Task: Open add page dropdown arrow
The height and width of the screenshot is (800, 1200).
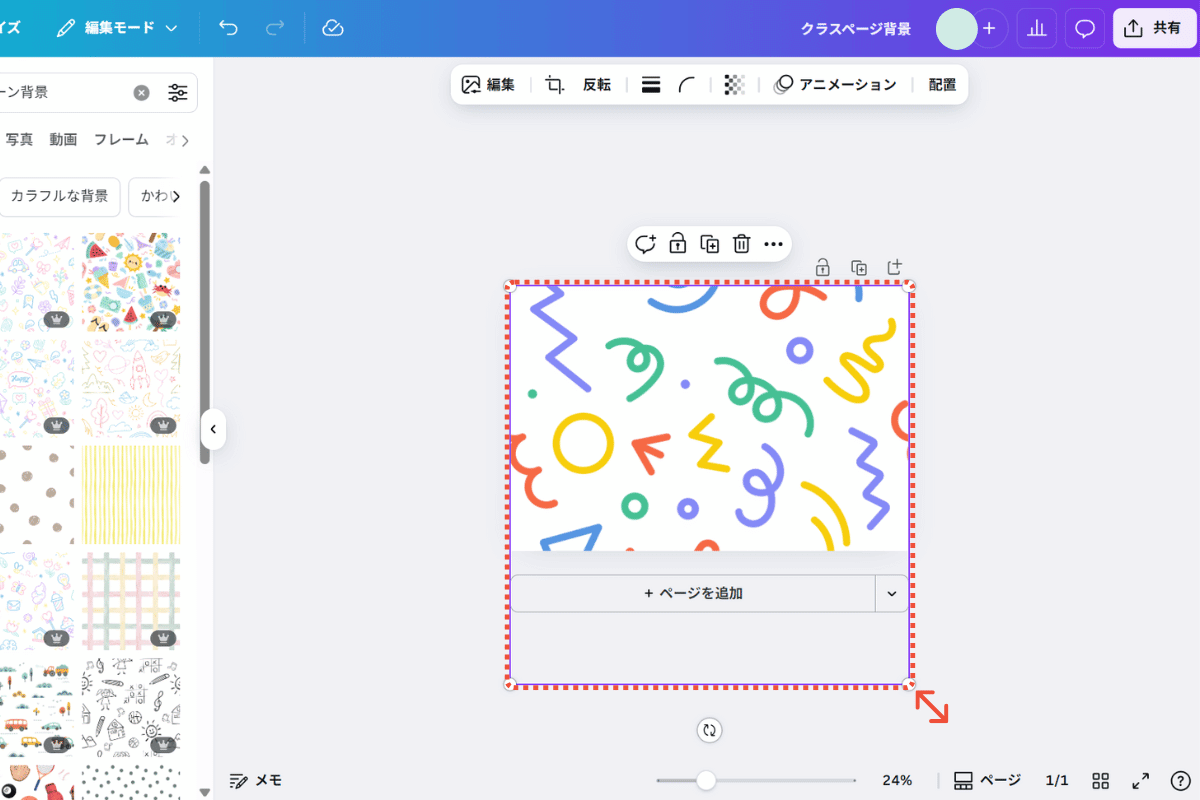Action: 892,593
